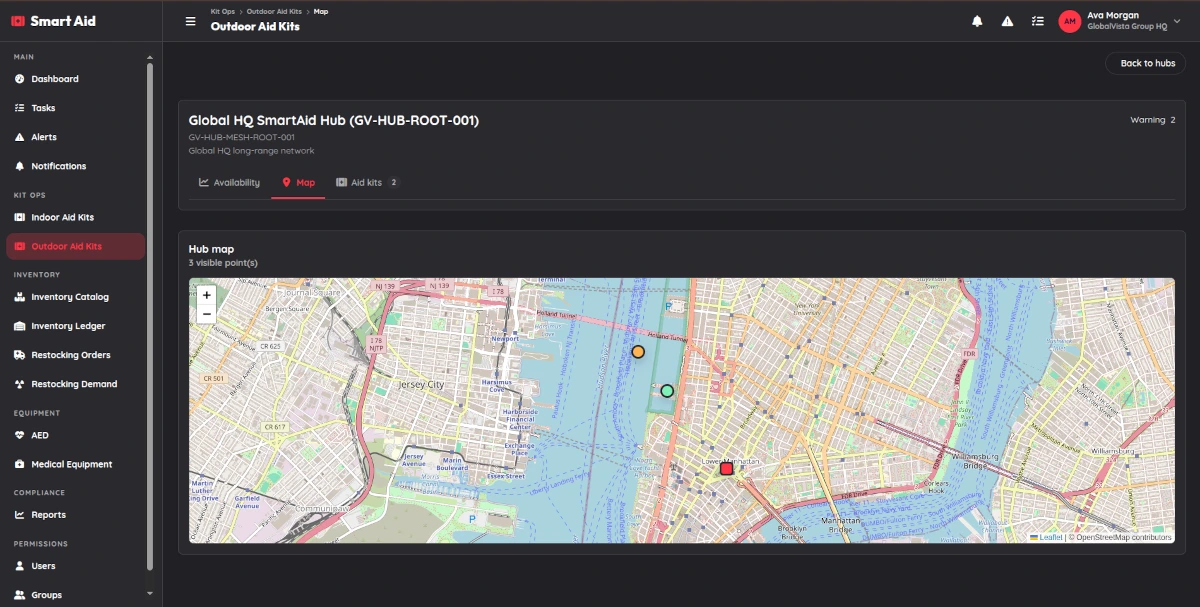Click the AM user avatar
The width and height of the screenshot is (1200, 607).
1069,21
